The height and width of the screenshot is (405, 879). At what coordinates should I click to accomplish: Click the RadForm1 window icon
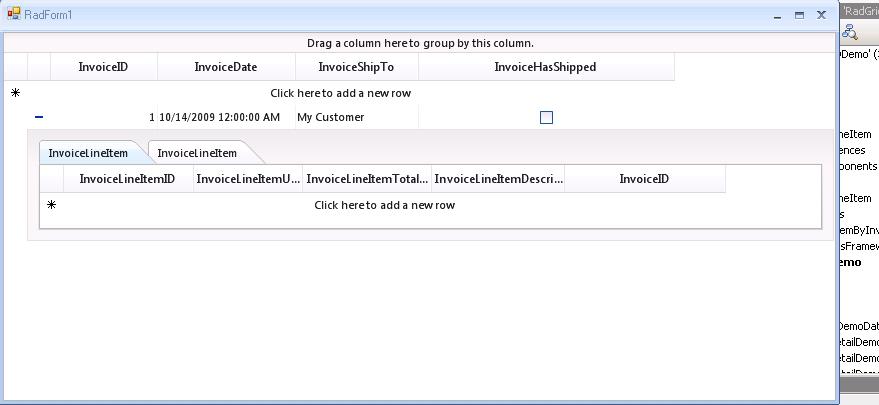coord(13,14)
